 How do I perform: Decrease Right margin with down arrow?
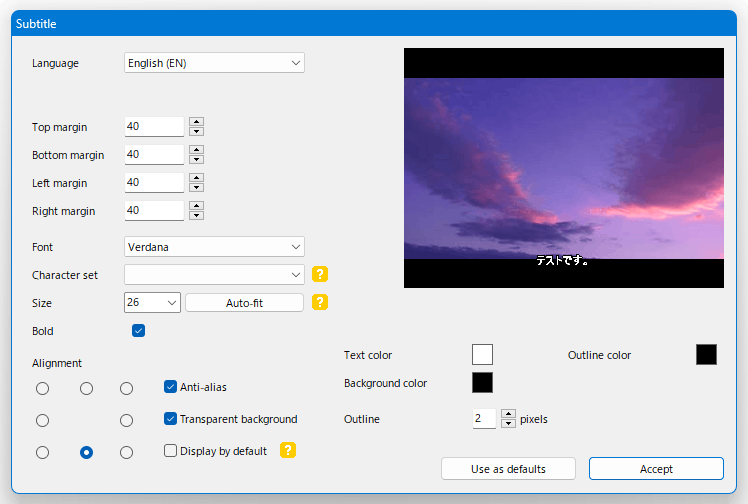pos(197,216)
